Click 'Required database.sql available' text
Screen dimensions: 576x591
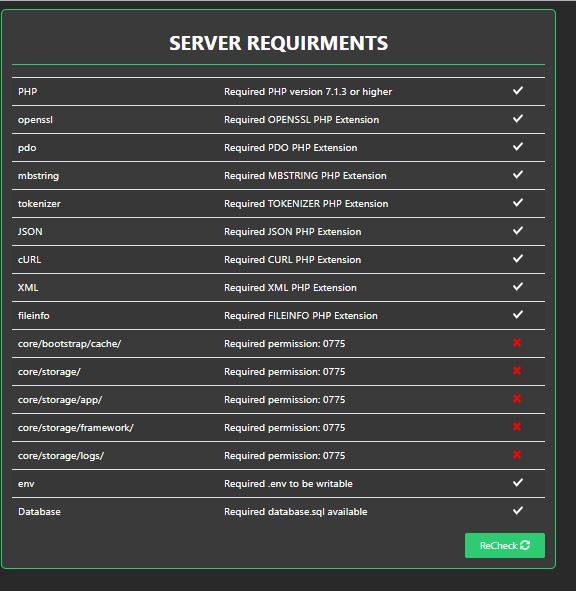pyautogui.click(x=296, y=511)
